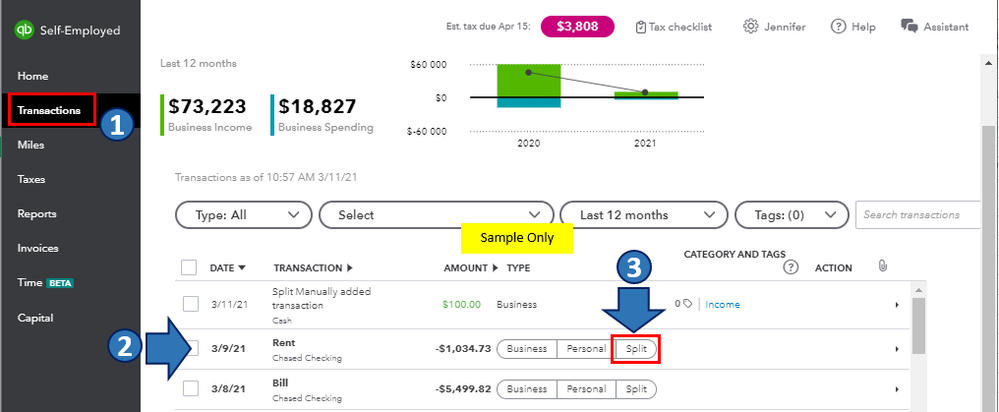Click Split on the Rent transaction
The height and width of the screenshot is (412, 999).
click(635, 348)
